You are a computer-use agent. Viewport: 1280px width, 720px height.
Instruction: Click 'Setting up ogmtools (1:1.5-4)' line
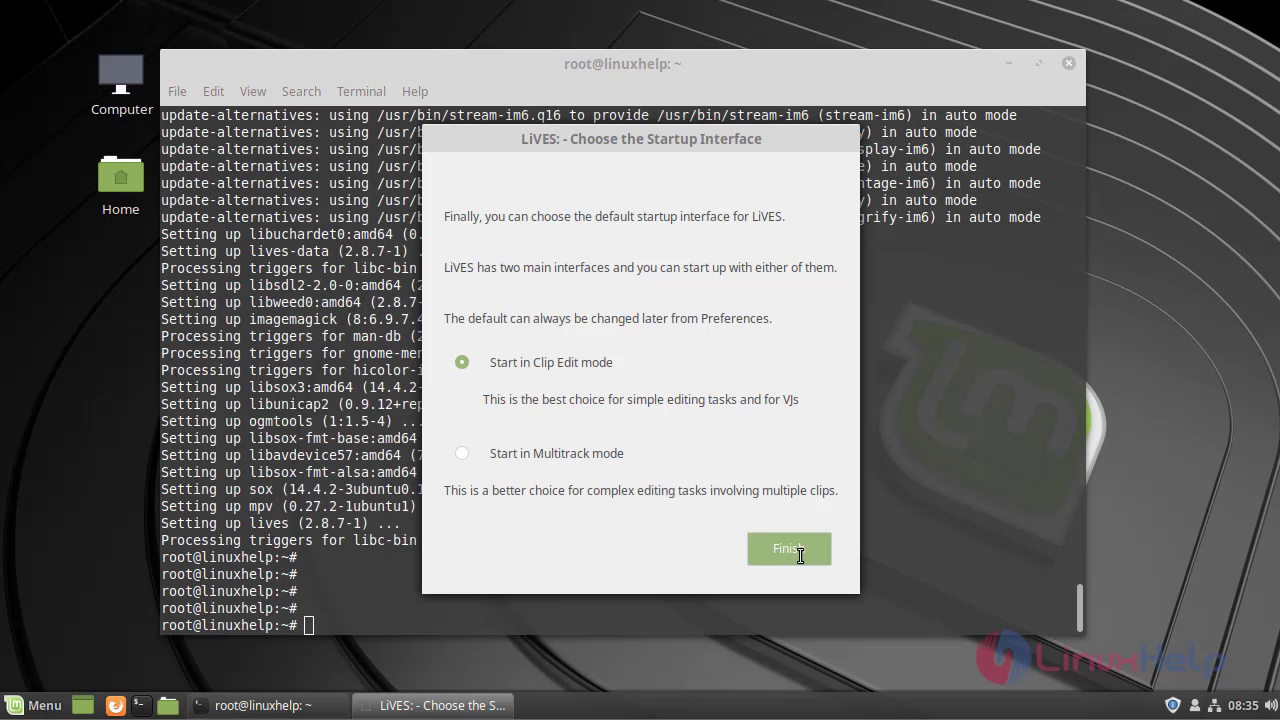[291, 421]
